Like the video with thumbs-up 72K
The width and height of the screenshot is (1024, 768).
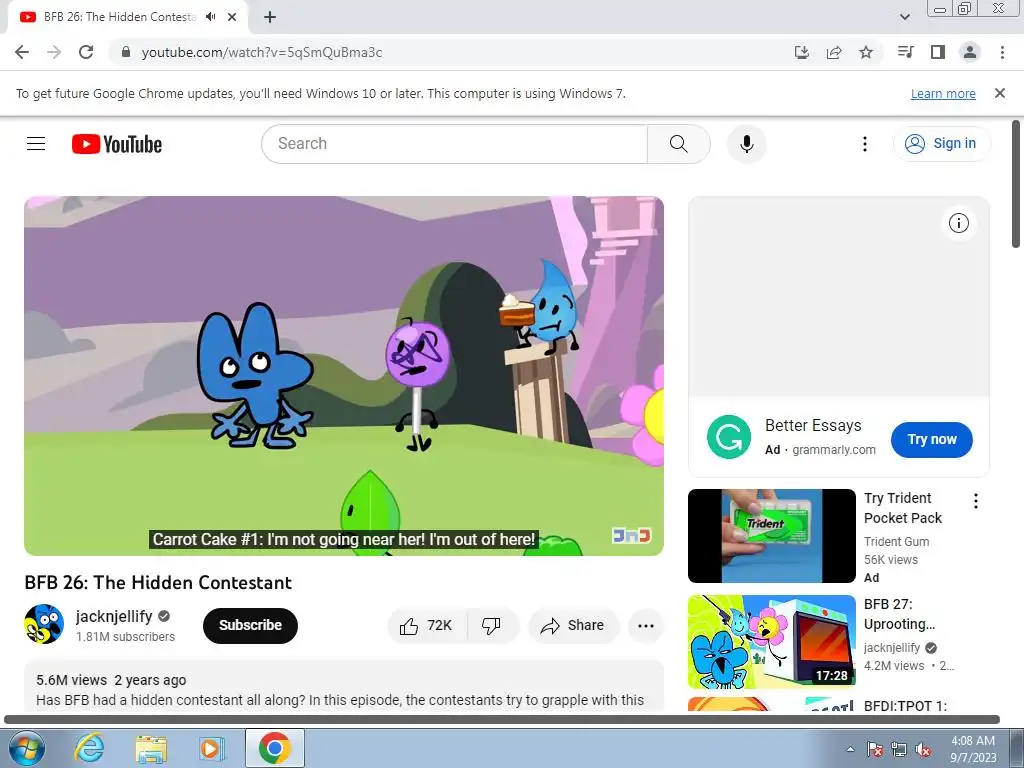(427, 626)
